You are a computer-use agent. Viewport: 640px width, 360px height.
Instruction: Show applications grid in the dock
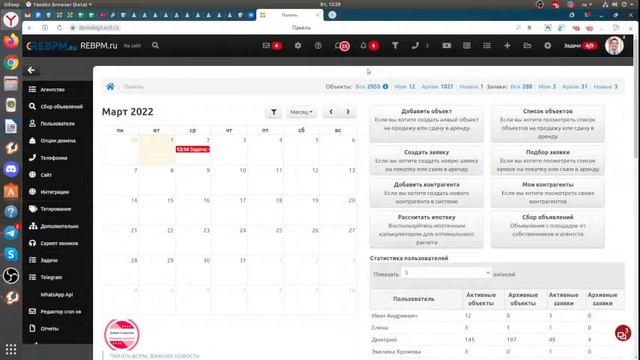click(11, 349)
